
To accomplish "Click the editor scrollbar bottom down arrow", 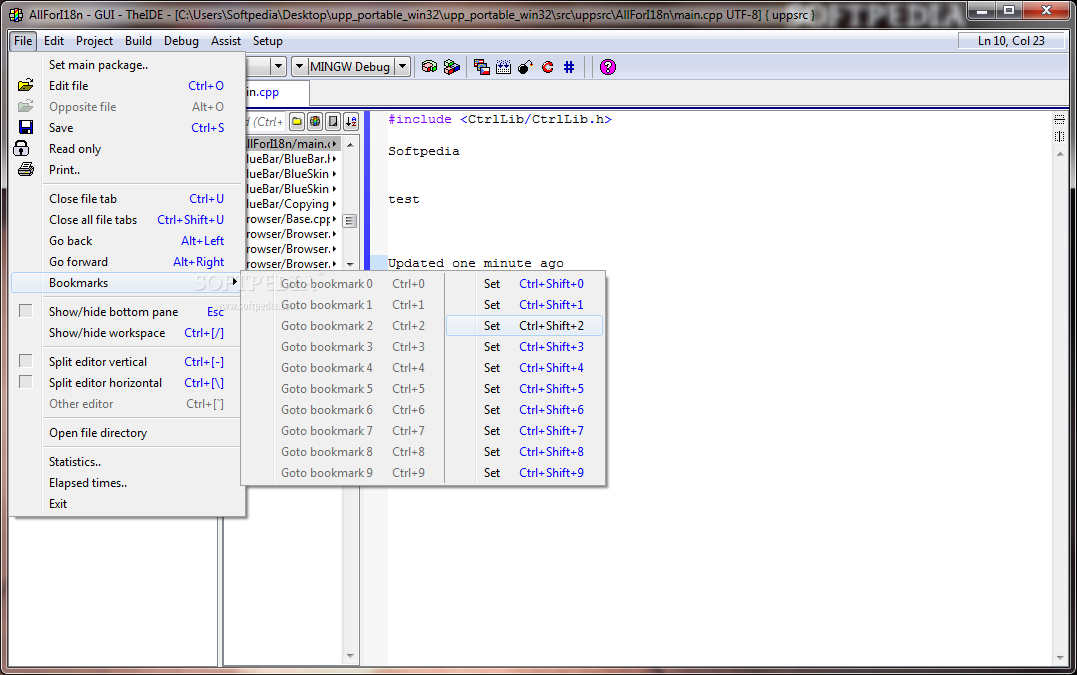I will (x=1060, y=658).
